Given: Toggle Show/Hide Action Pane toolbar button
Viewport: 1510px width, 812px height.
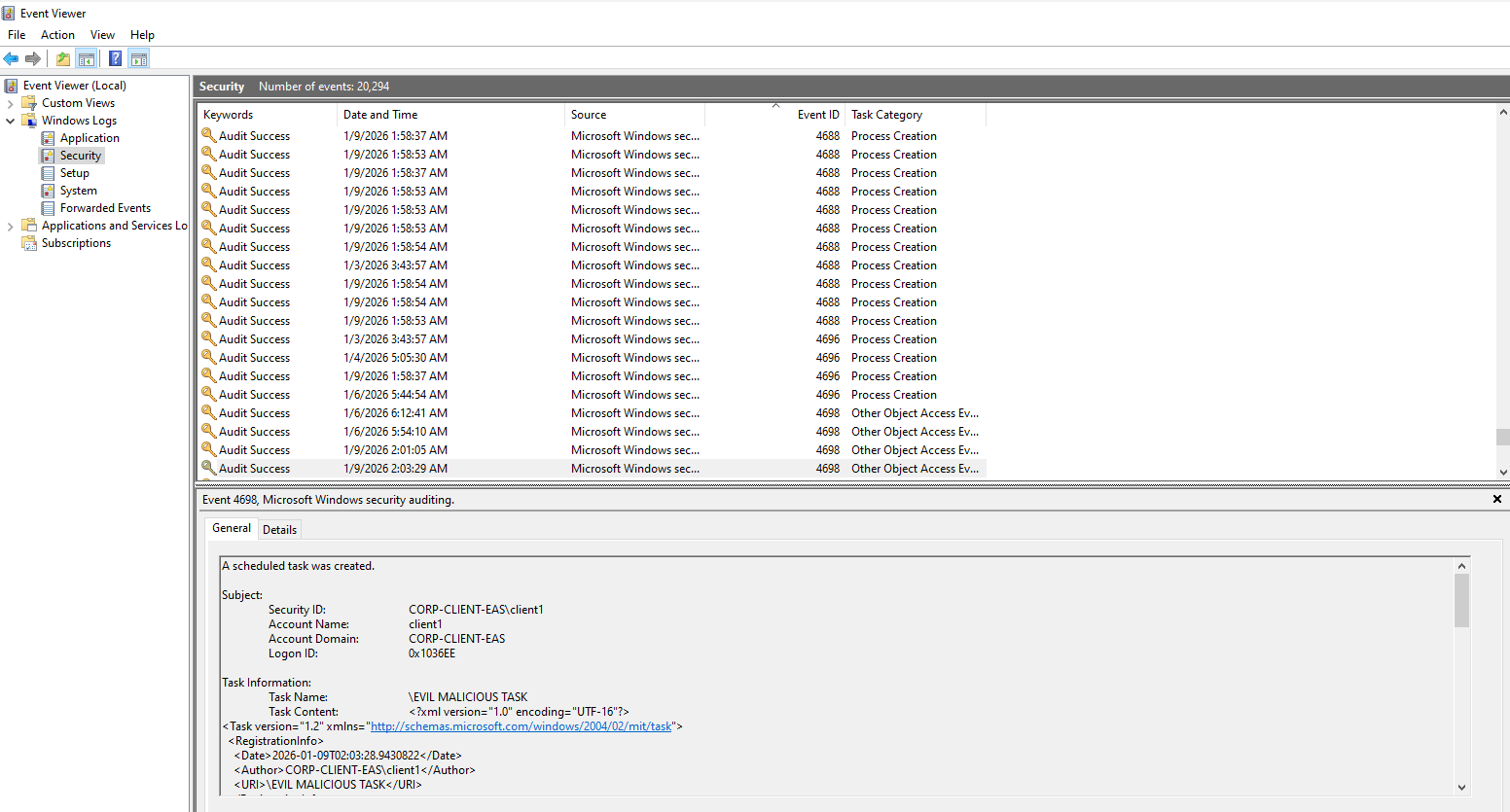Looking at the screenshot, I should 139,58.
